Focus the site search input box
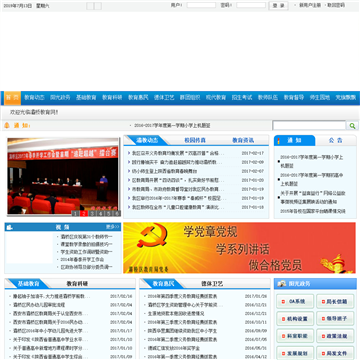 point(309,126)
